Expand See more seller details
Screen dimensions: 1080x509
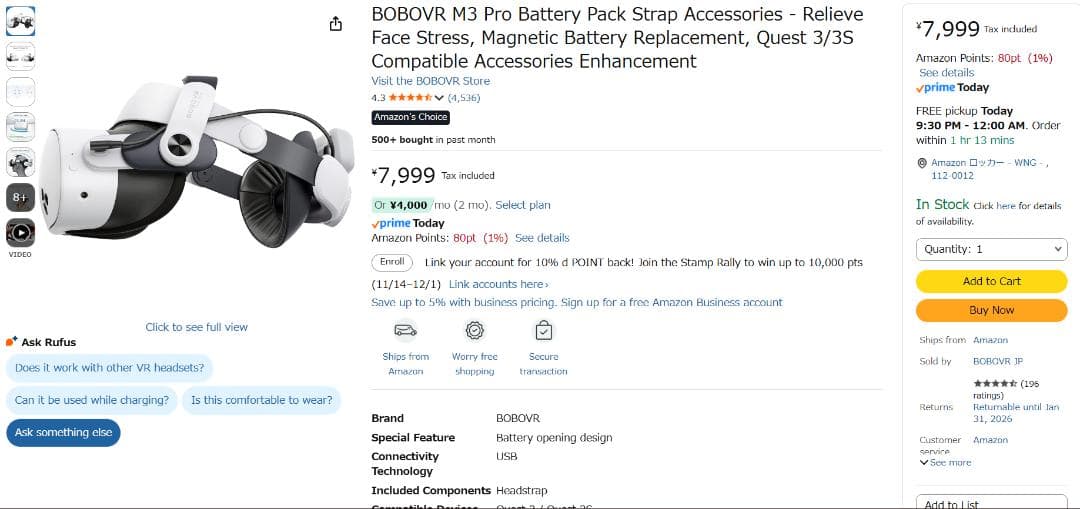coord(945,463)
